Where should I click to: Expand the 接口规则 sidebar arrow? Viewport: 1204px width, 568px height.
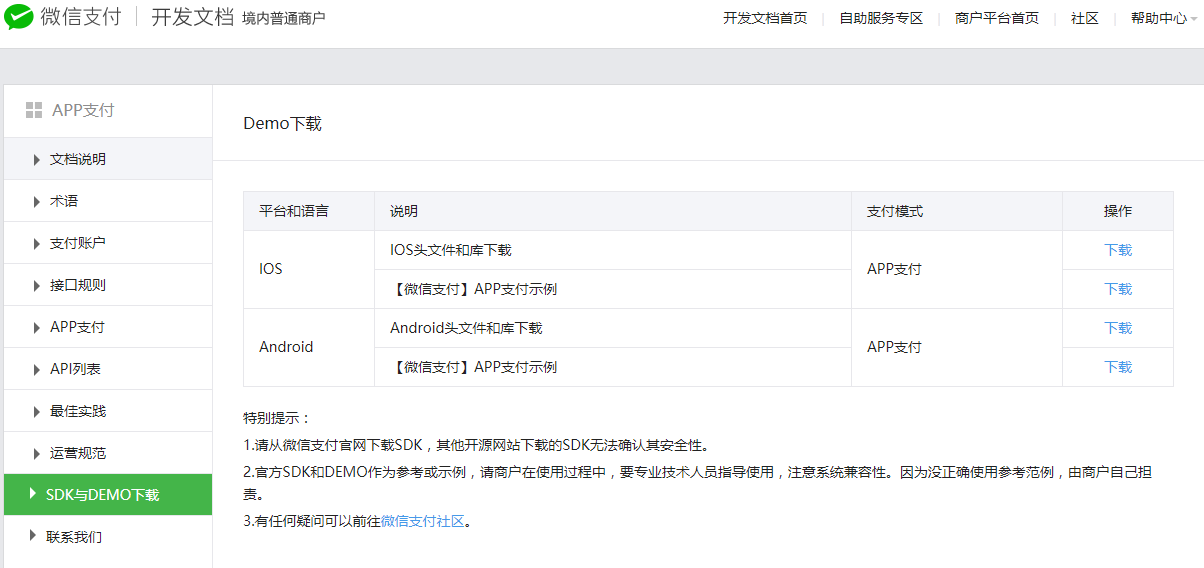(x=37, y=285)
